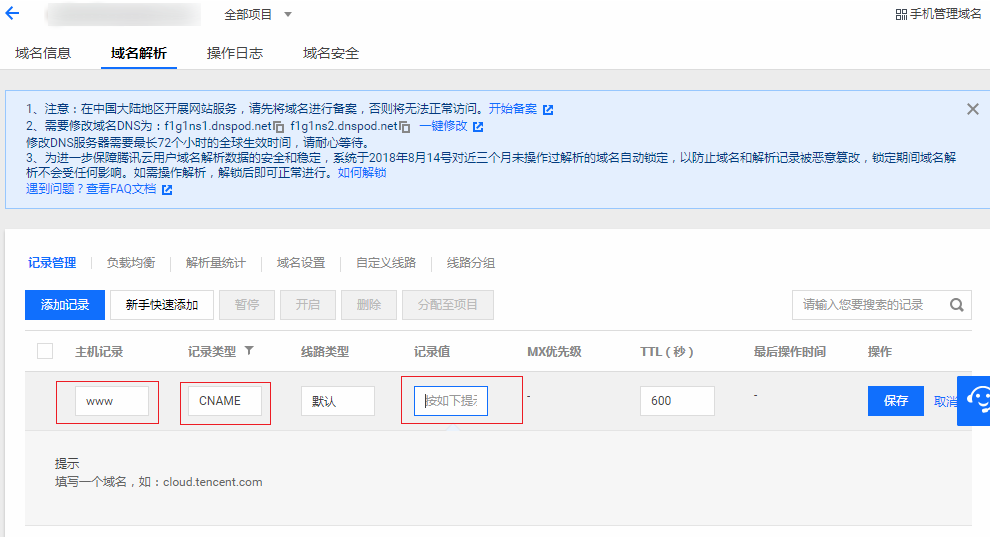The width and height of the screenshot is (990, 537).
Task: Open the 默认 line type dropdown
Action: (x=338, y=401)
